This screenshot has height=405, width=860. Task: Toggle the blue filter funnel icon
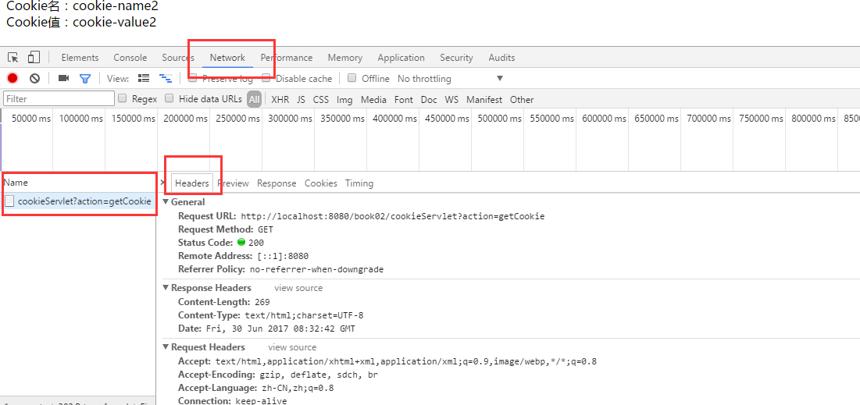(x=85, y=78)
